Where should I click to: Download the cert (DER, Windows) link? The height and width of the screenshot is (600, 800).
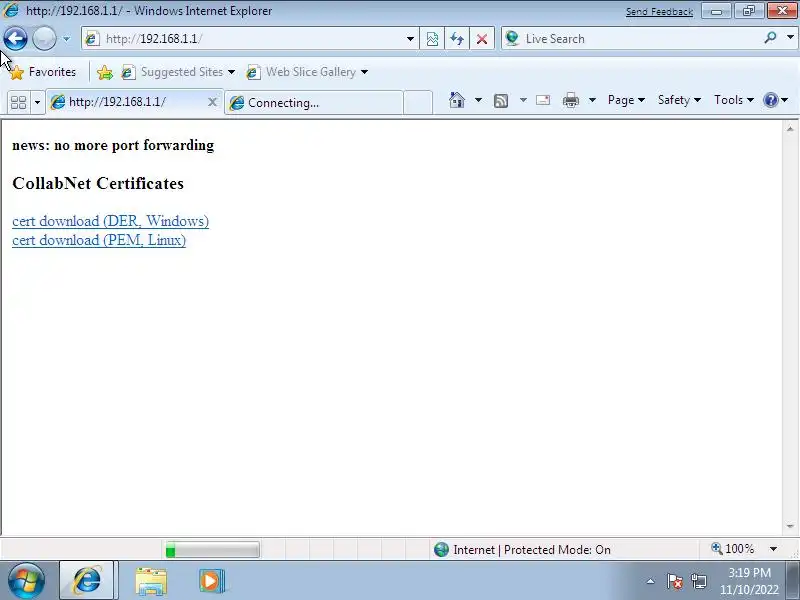[x=110, y=221]
